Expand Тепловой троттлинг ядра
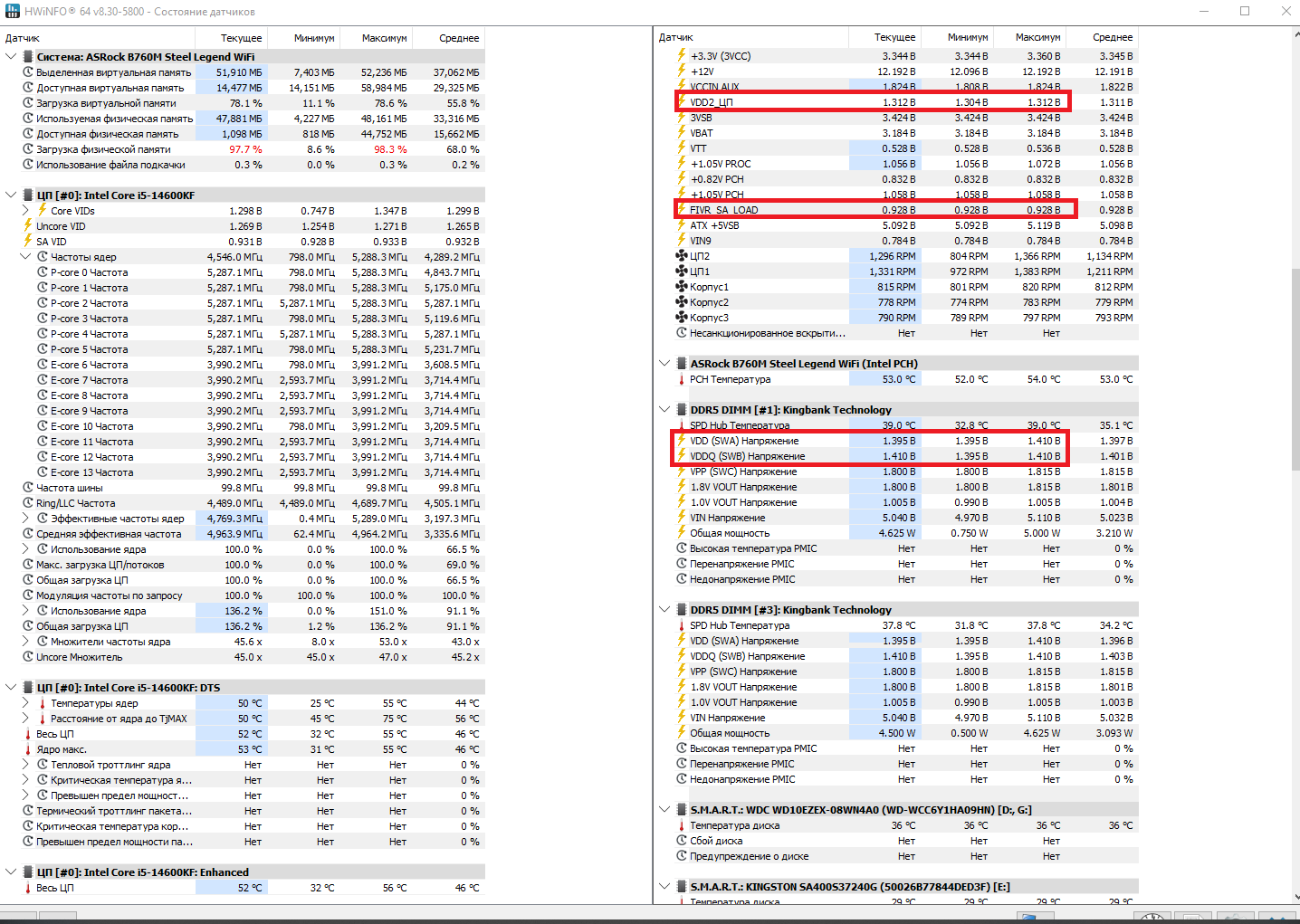1300x924 pixels. pos(25,765)
